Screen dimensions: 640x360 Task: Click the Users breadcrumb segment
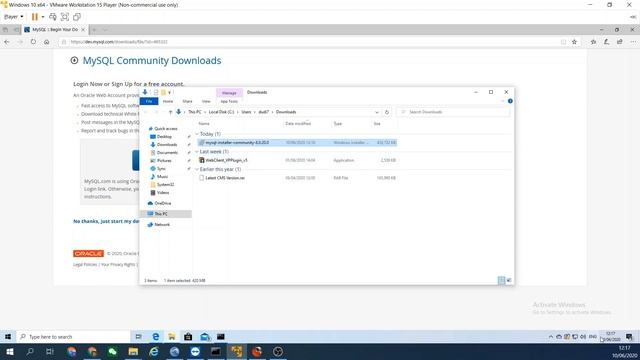click(246, 112)
